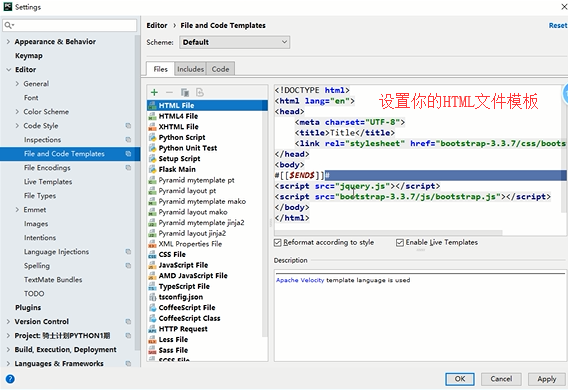Image resolution: width=568 pixels, height=390 pixels.
Task: Click the Less File template icon
Action: tap(153, 340)
